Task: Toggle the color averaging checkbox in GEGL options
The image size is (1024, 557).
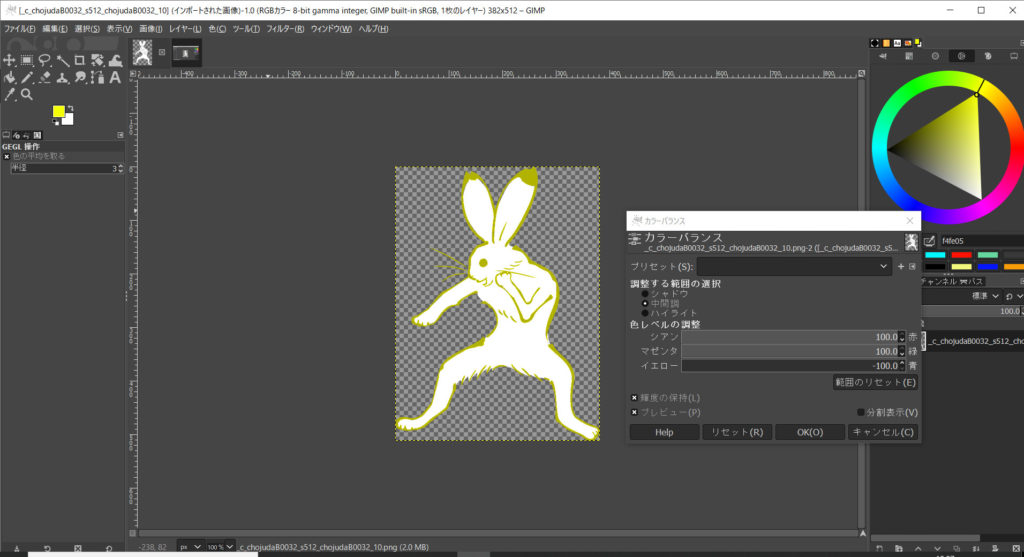Action: 7,157
